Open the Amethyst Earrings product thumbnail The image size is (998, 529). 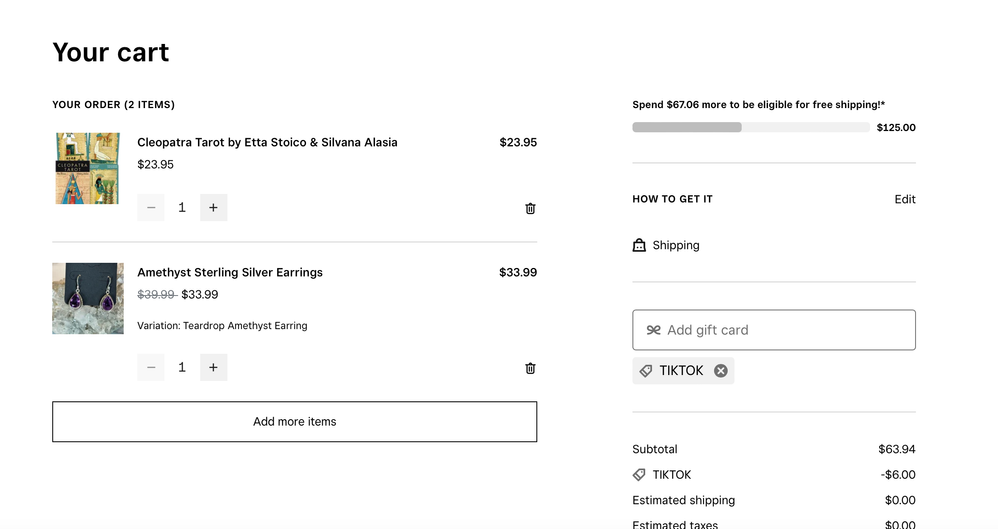point(88,298)
